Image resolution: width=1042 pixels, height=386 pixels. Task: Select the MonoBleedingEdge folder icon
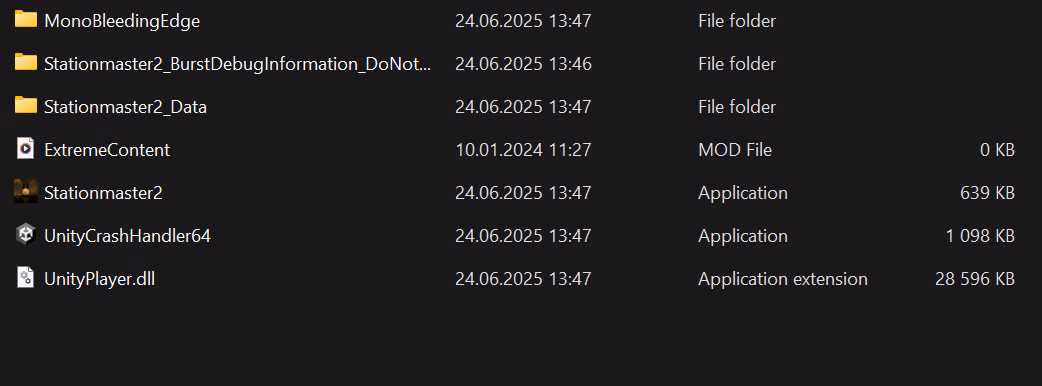pyautogui.click(x=26, y=19)
